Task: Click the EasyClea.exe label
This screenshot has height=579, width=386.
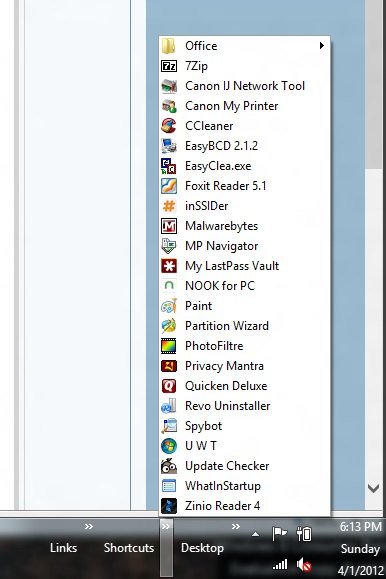Action: (218, 166)
